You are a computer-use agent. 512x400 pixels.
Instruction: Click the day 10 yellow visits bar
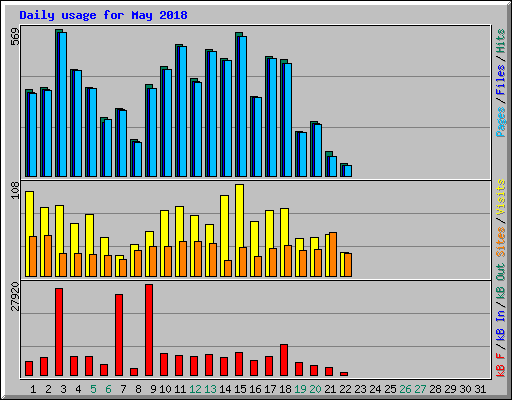(164, 243)
